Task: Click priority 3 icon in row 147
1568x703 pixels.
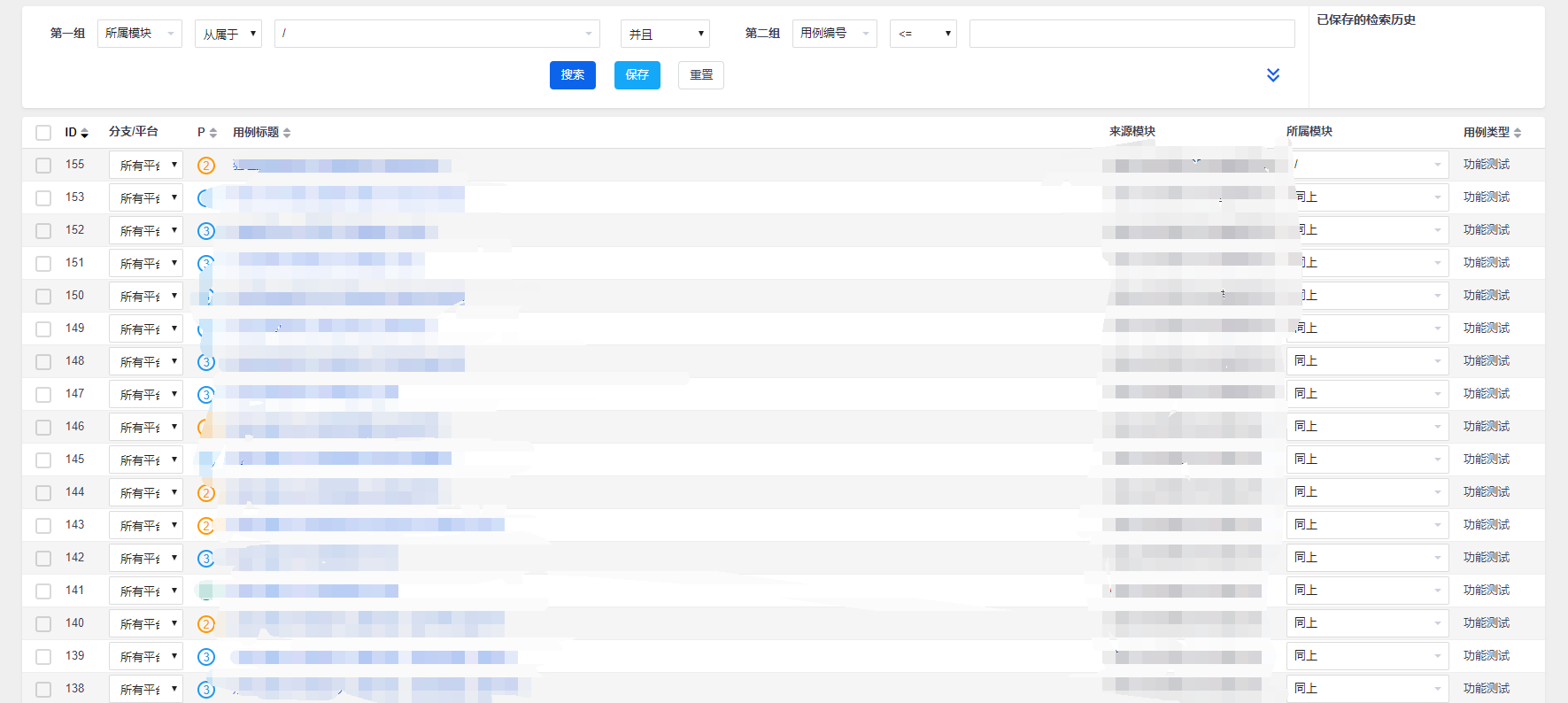Action: point(206,395)
